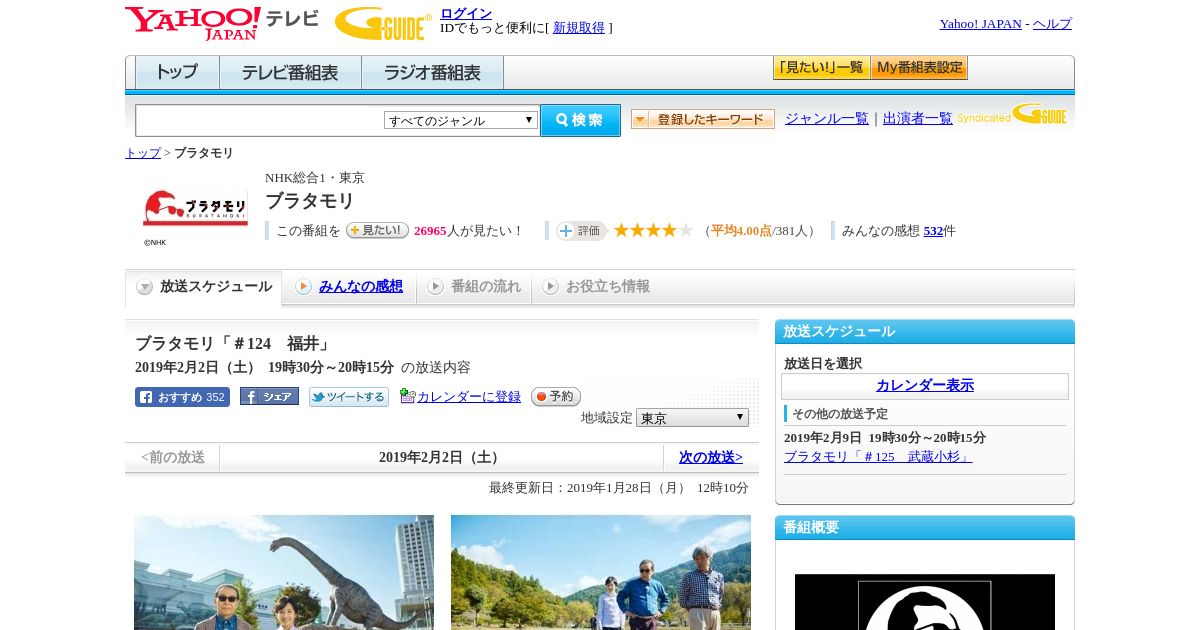Open the Yahoo! JAPAN link at top right
1200x630 pixels.
(981, 24)
